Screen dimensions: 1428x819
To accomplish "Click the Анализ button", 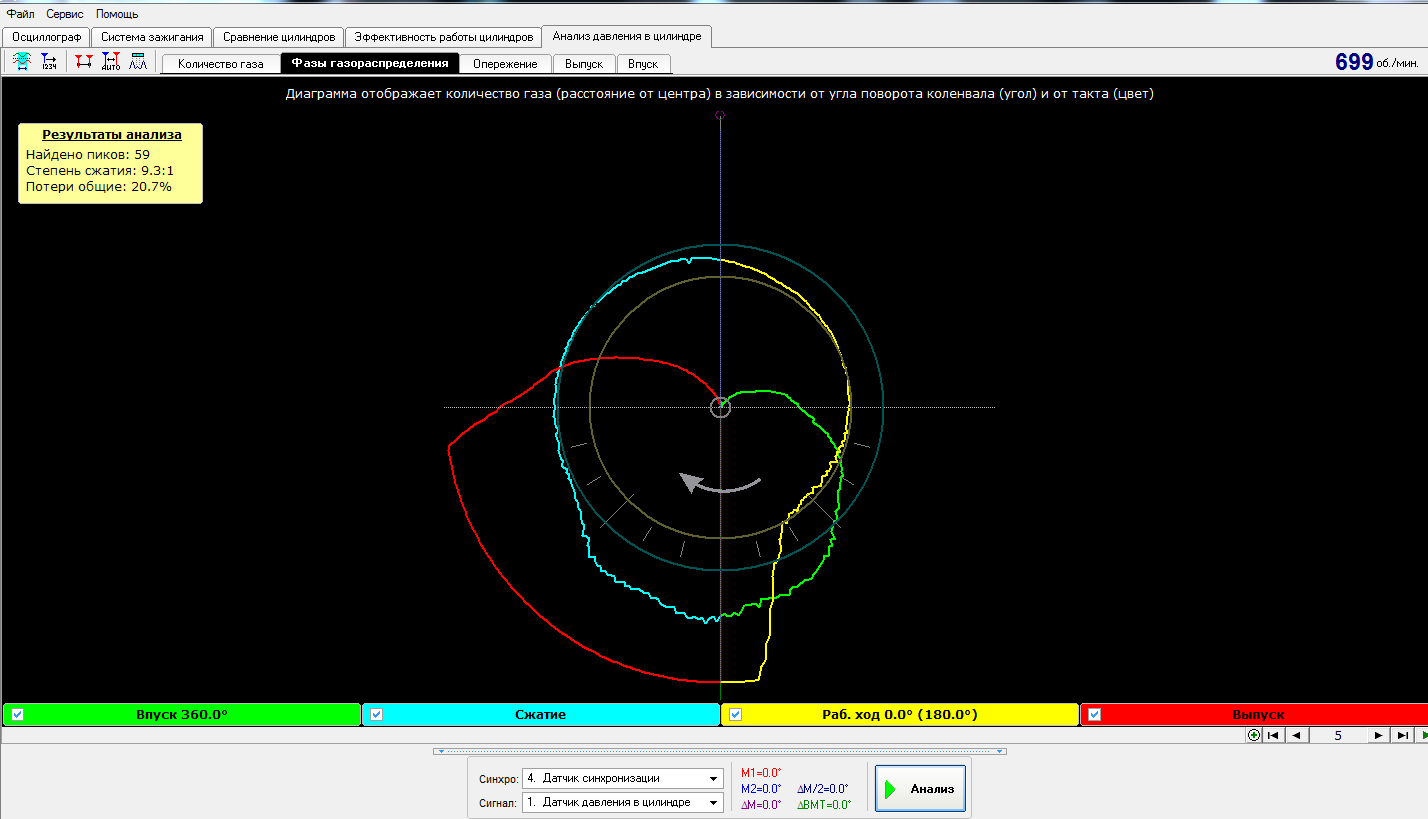I will point(920,789).
